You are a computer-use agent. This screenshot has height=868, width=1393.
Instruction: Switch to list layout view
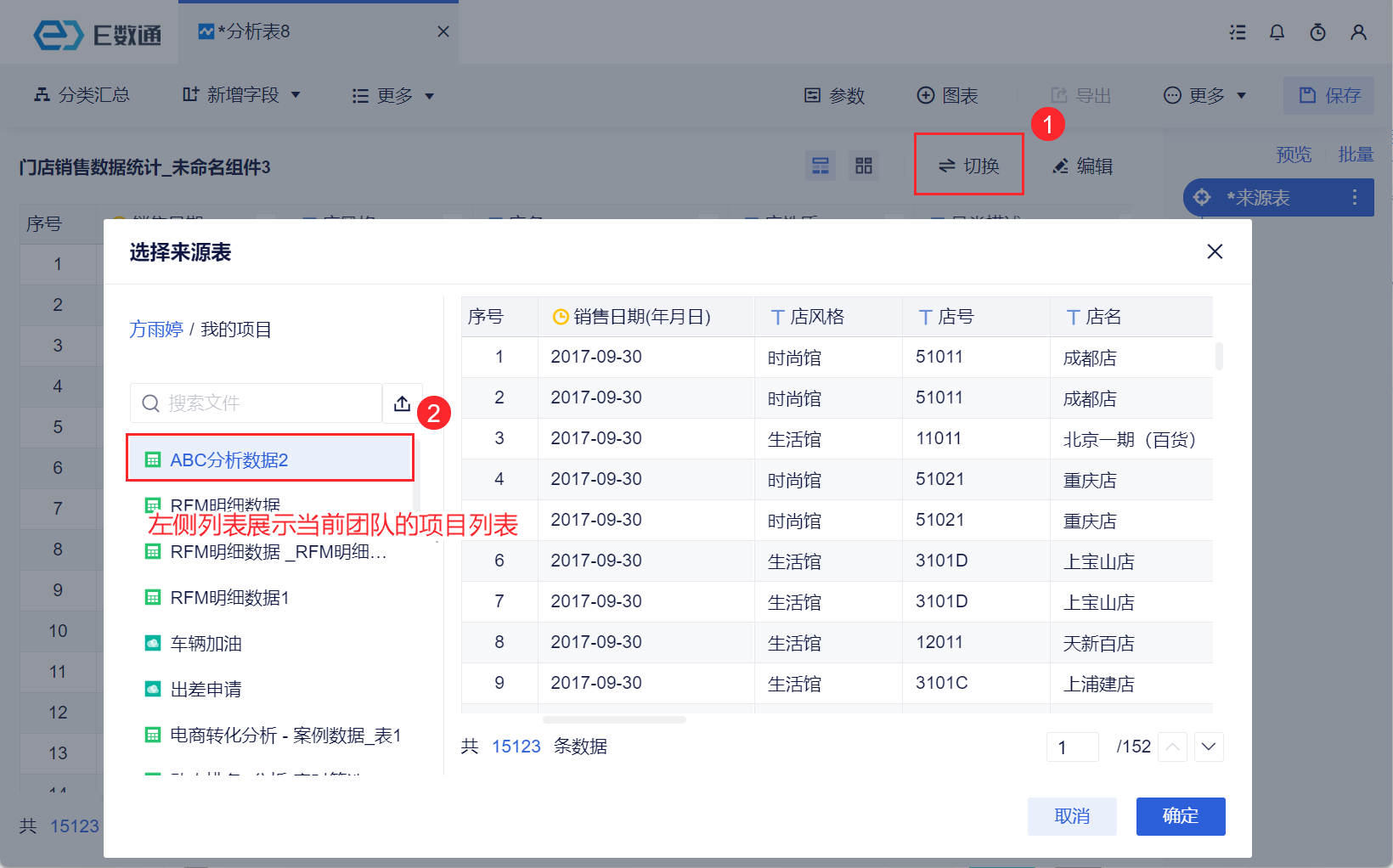click(x=821, y=166)
